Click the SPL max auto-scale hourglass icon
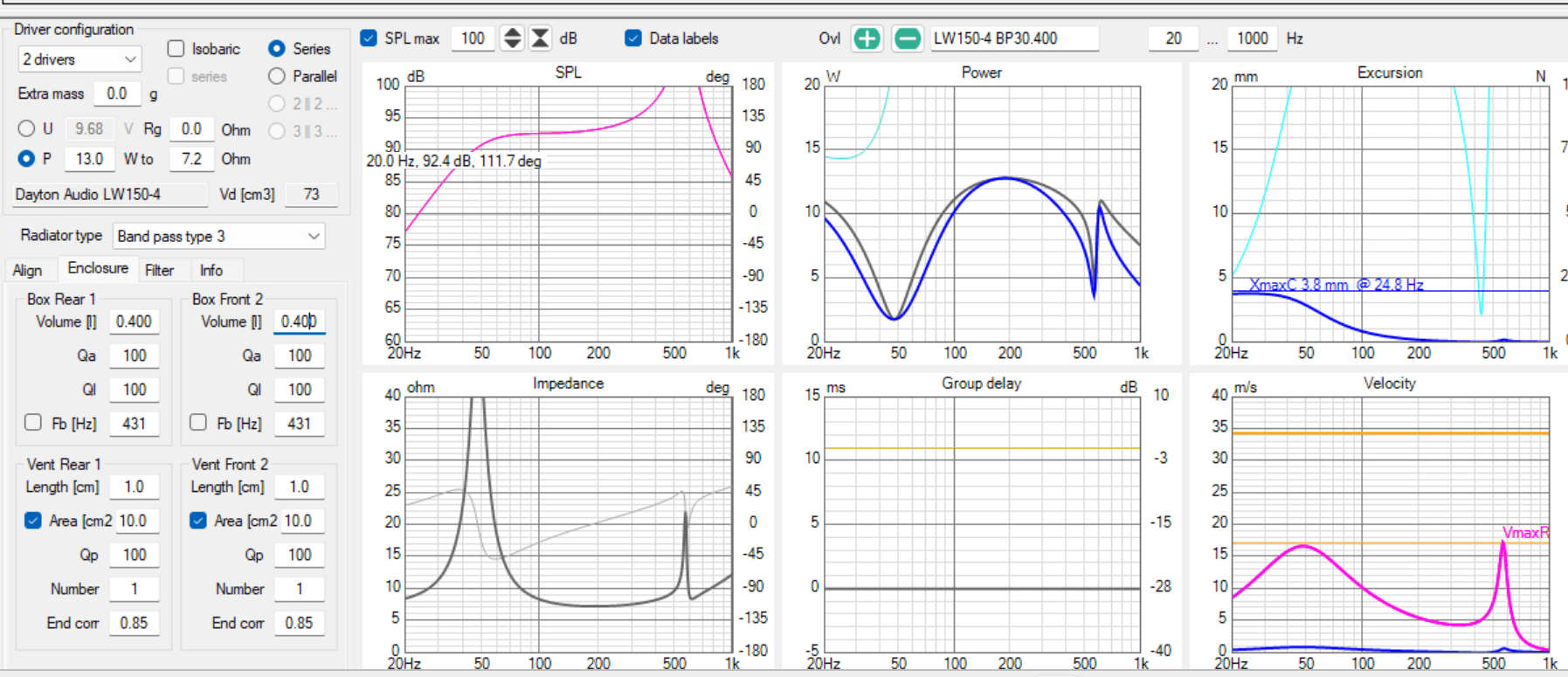The image size is (1568, 677). tap(541, 38)
